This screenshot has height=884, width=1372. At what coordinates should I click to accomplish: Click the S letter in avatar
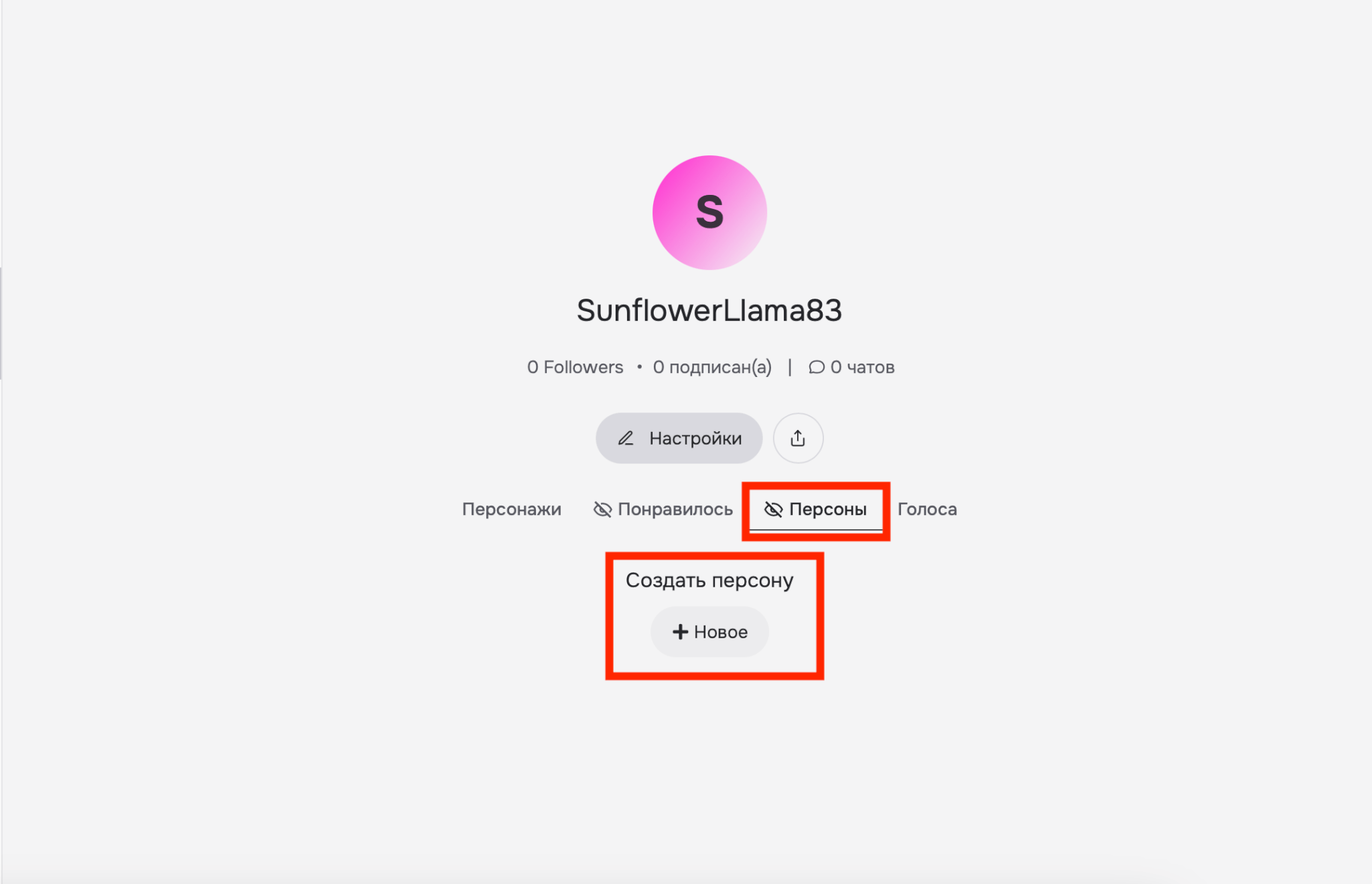point(709,212)
